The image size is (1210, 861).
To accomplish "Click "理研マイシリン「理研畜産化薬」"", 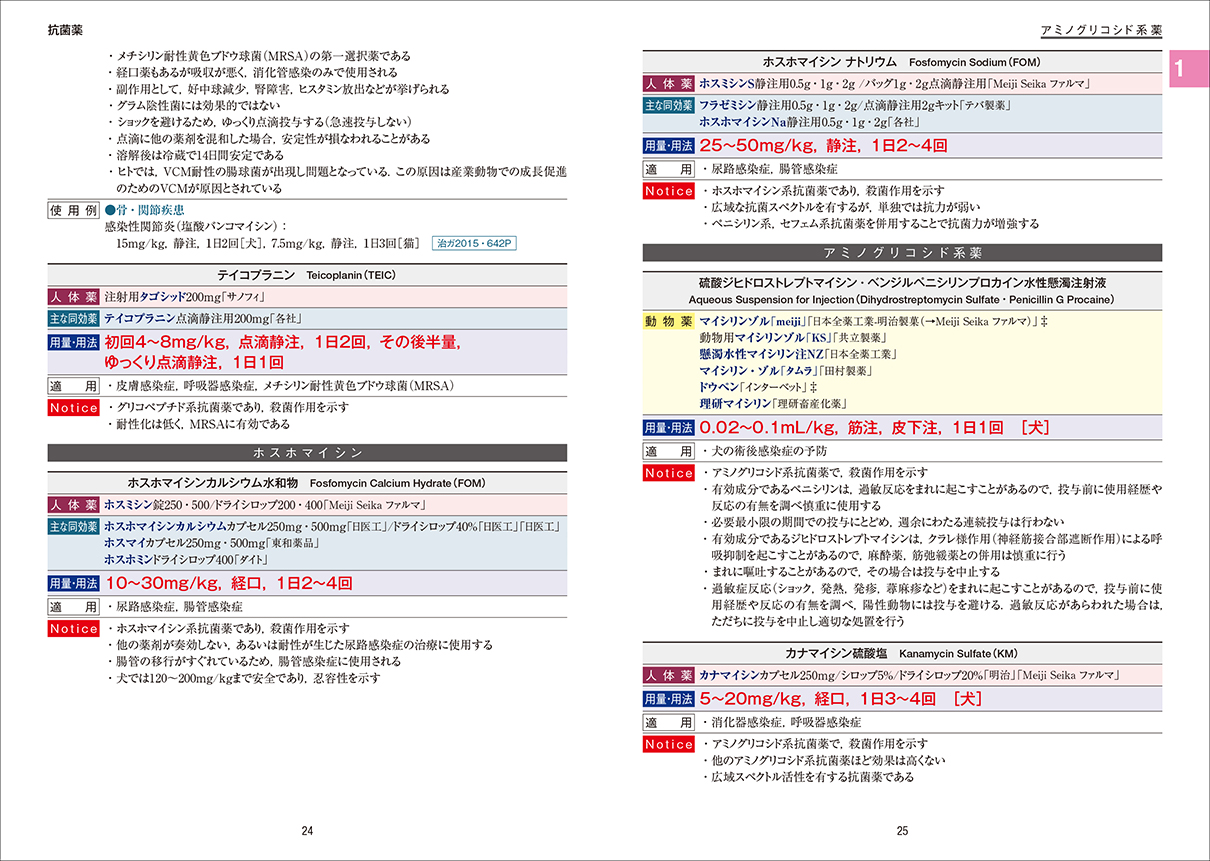I will (x=773, y=403).
